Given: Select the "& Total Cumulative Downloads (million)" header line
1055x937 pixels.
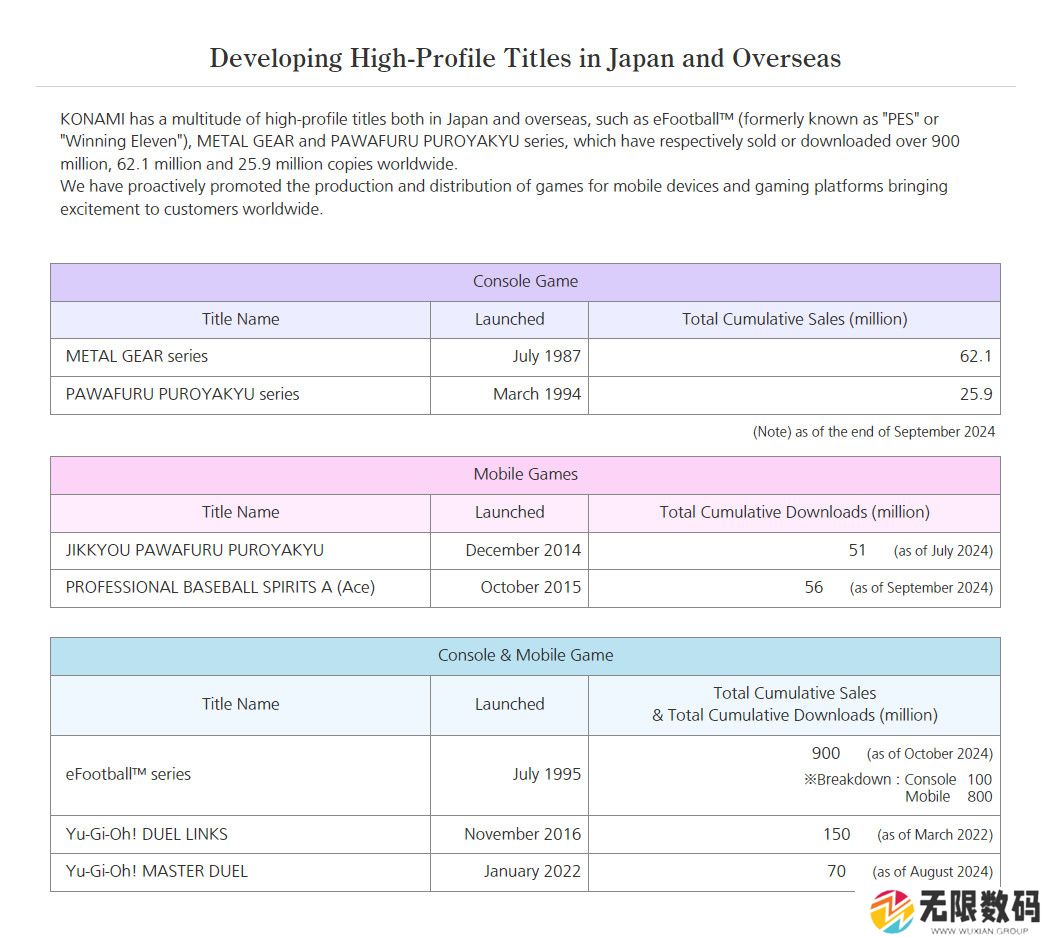Looking at the screenshot, I should click(795, 715).
